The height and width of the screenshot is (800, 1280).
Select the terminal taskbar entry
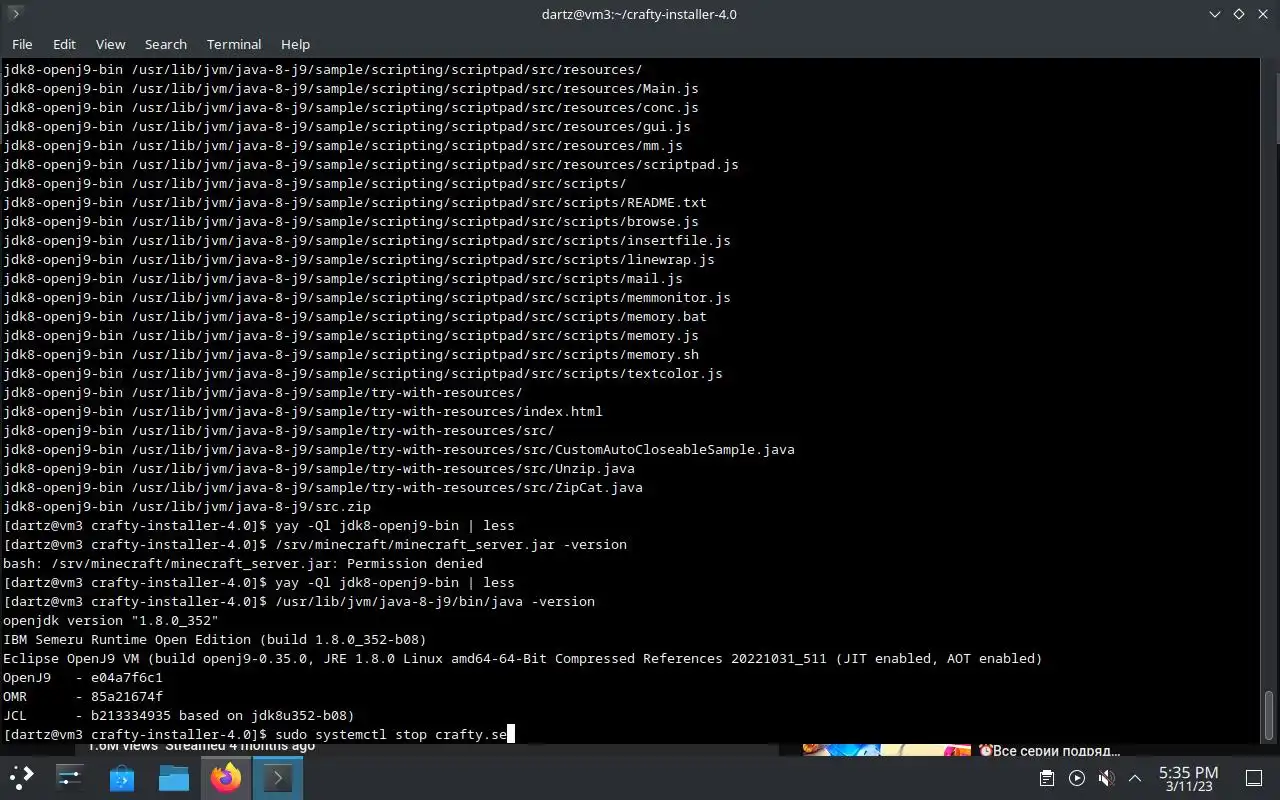pyautogui.click(x=277, y=777)
